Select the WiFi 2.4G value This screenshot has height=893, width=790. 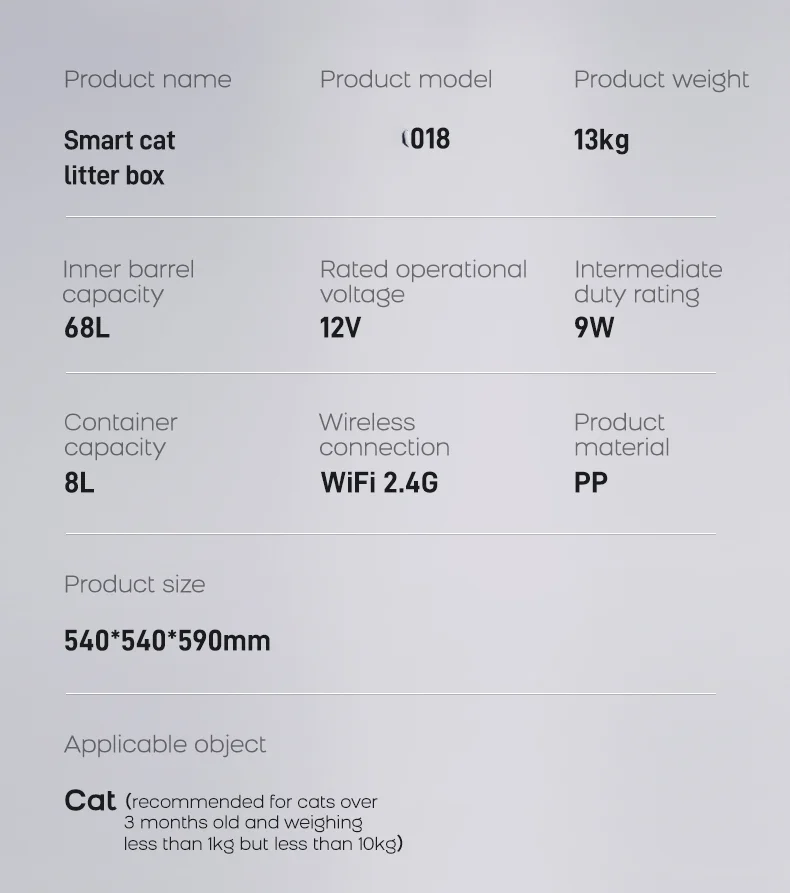coord(379,482)
